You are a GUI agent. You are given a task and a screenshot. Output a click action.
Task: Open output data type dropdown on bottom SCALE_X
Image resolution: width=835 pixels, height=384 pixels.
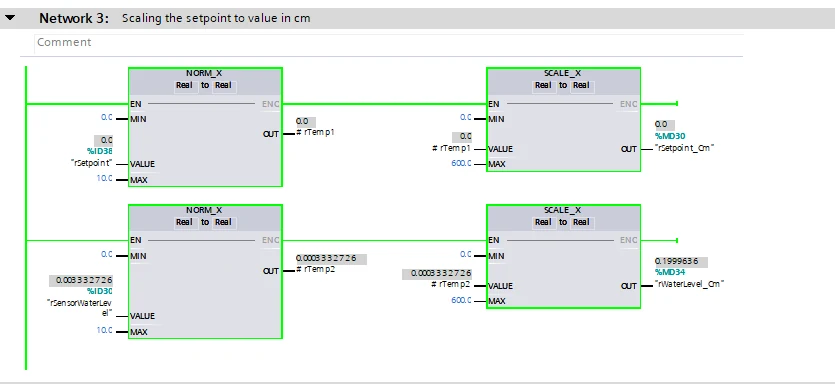click(x=582, y=222)
